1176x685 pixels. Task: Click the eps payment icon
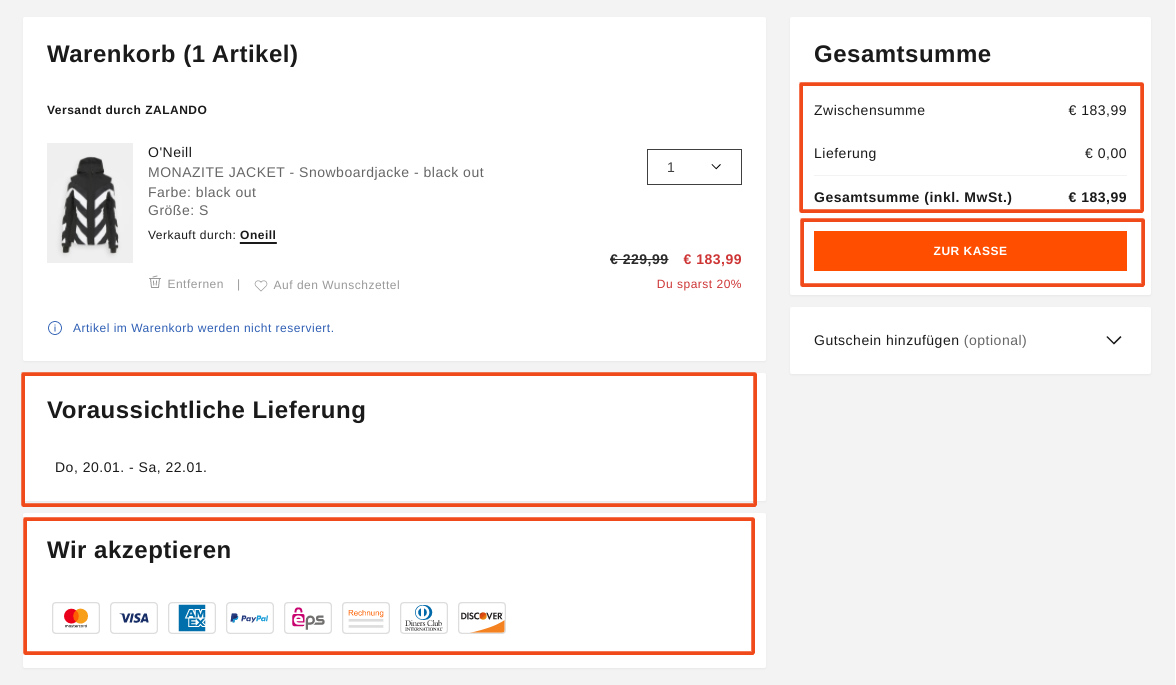[307, 618]
